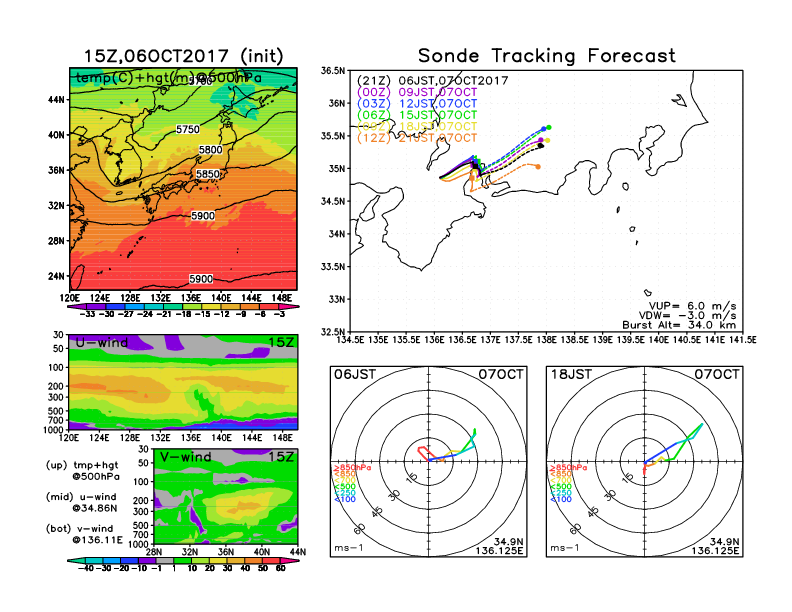Click "136.125E" in the 06JST hodograph

point(499,550)
